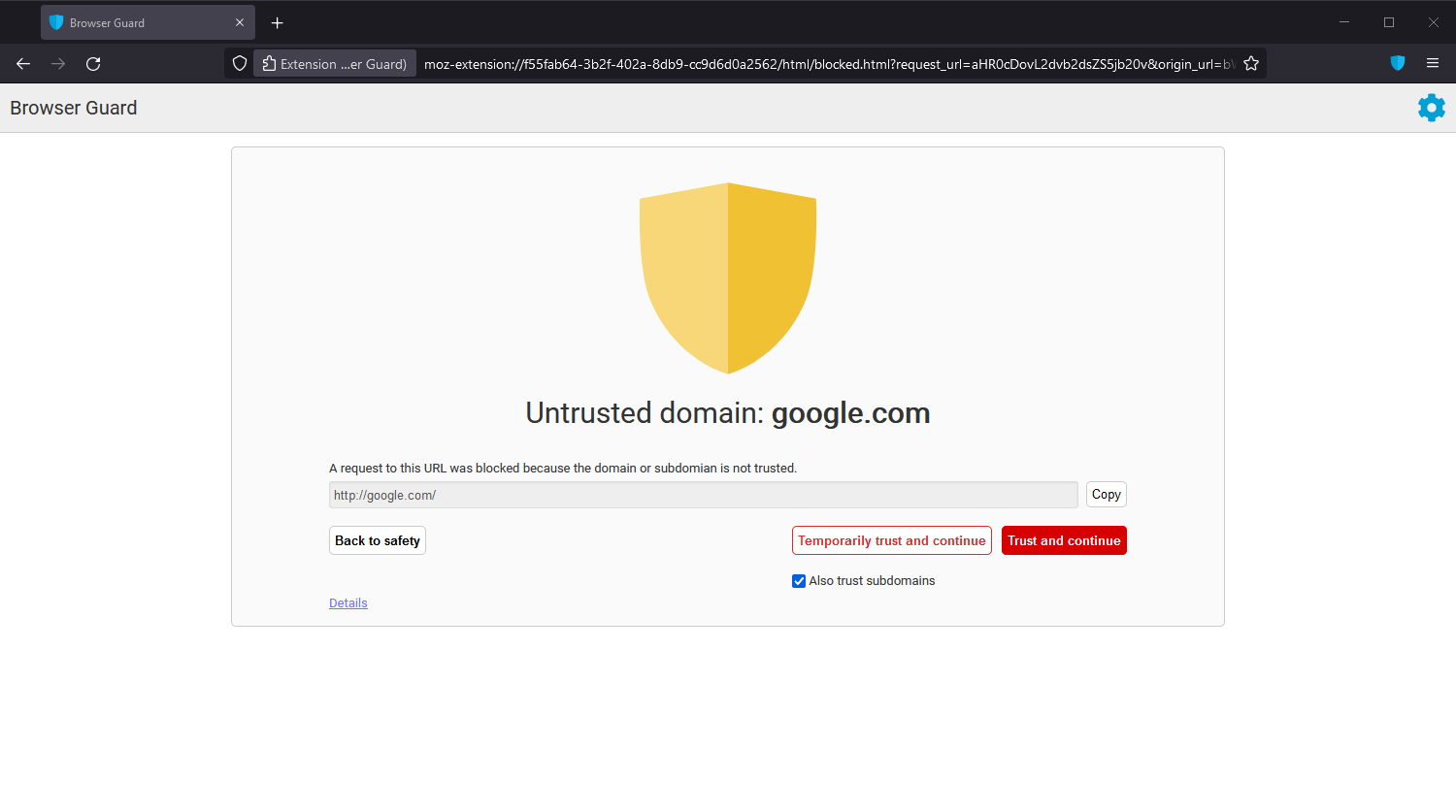Click Back to safety button
The width and height of the screenshot is (1456, 812).
click(x=378, y=540)
